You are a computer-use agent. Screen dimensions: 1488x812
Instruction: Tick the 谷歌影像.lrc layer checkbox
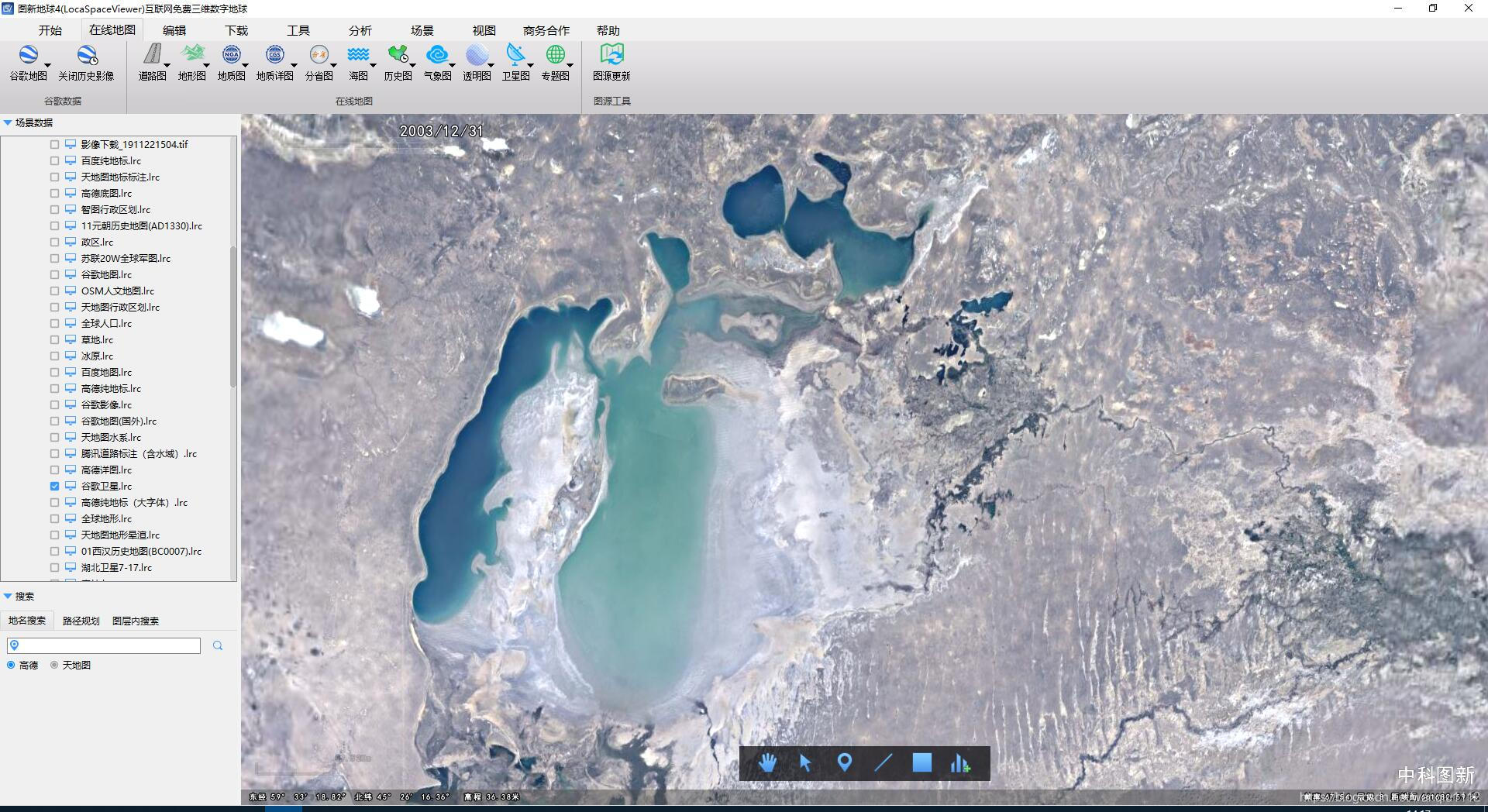click(x=54, y=404)
